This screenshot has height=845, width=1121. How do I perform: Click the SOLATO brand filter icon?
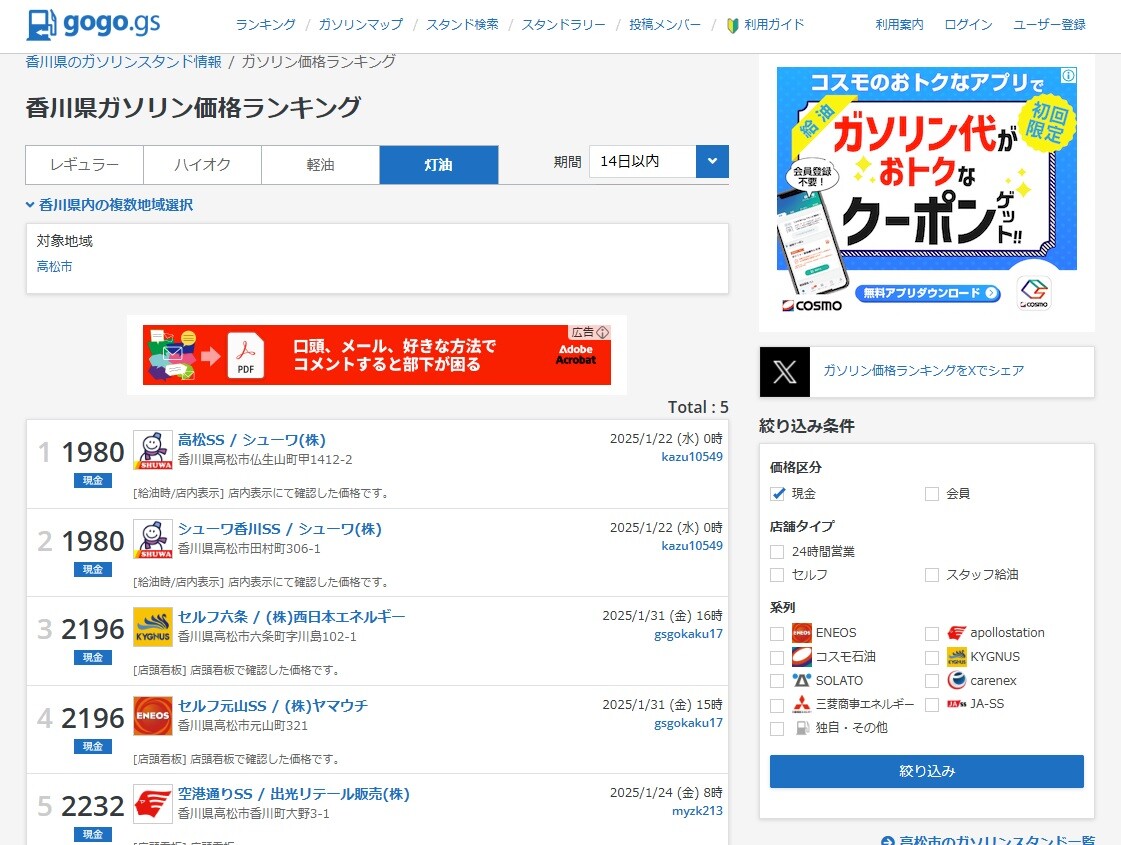[802, 681]
